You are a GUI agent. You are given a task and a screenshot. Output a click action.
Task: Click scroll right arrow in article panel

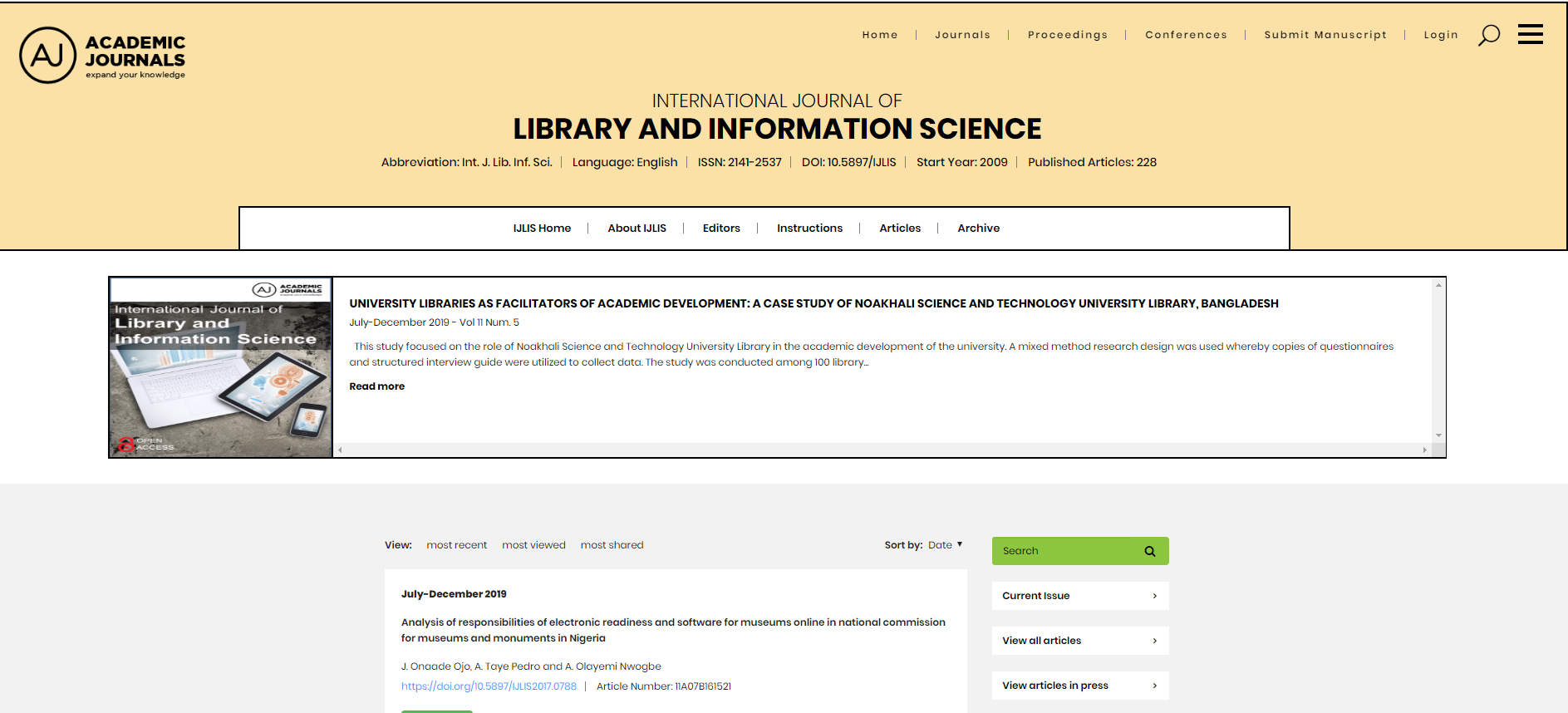tap(1424, 450)
